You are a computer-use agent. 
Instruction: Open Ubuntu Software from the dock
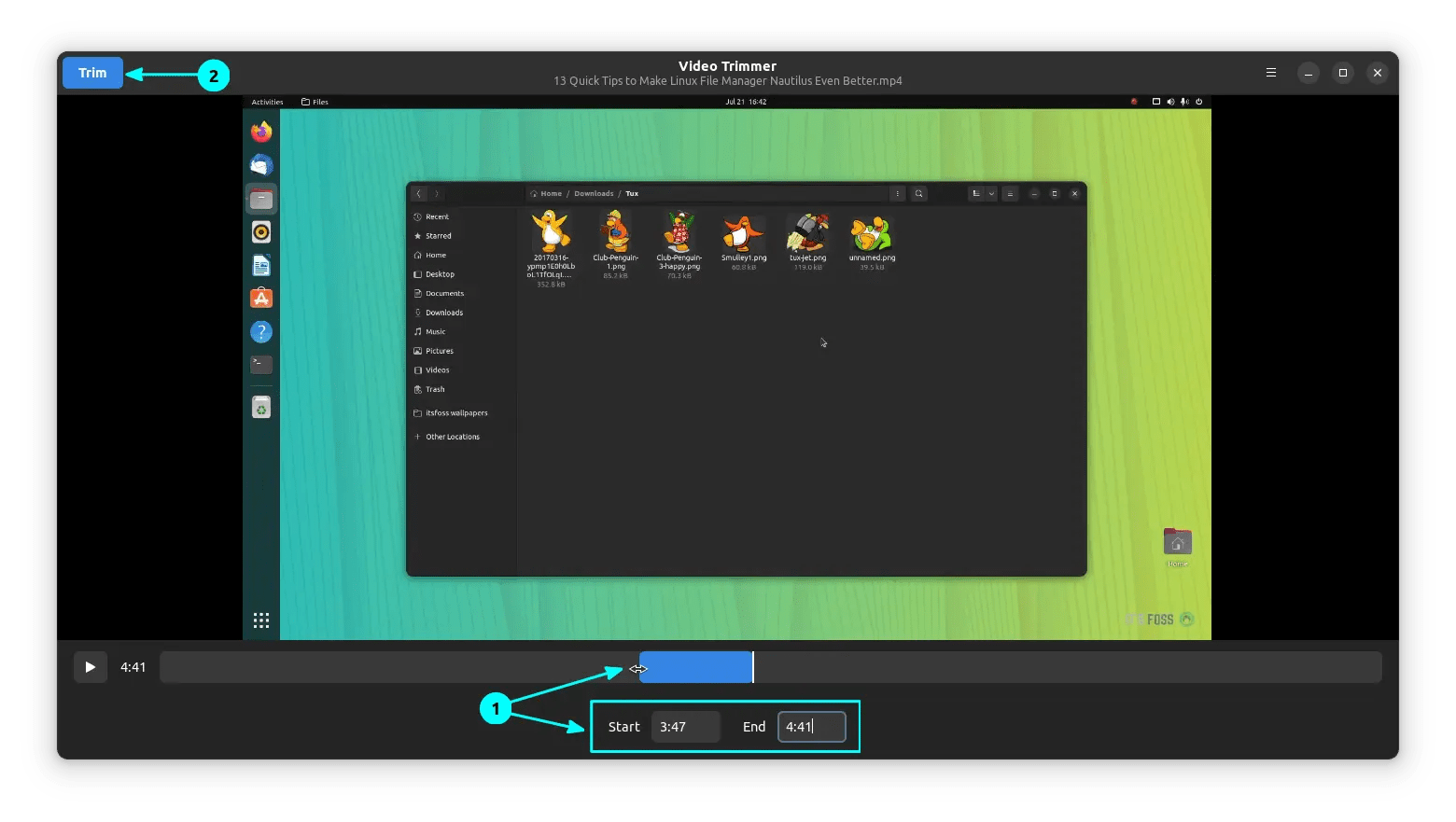[x=260, y=298]
